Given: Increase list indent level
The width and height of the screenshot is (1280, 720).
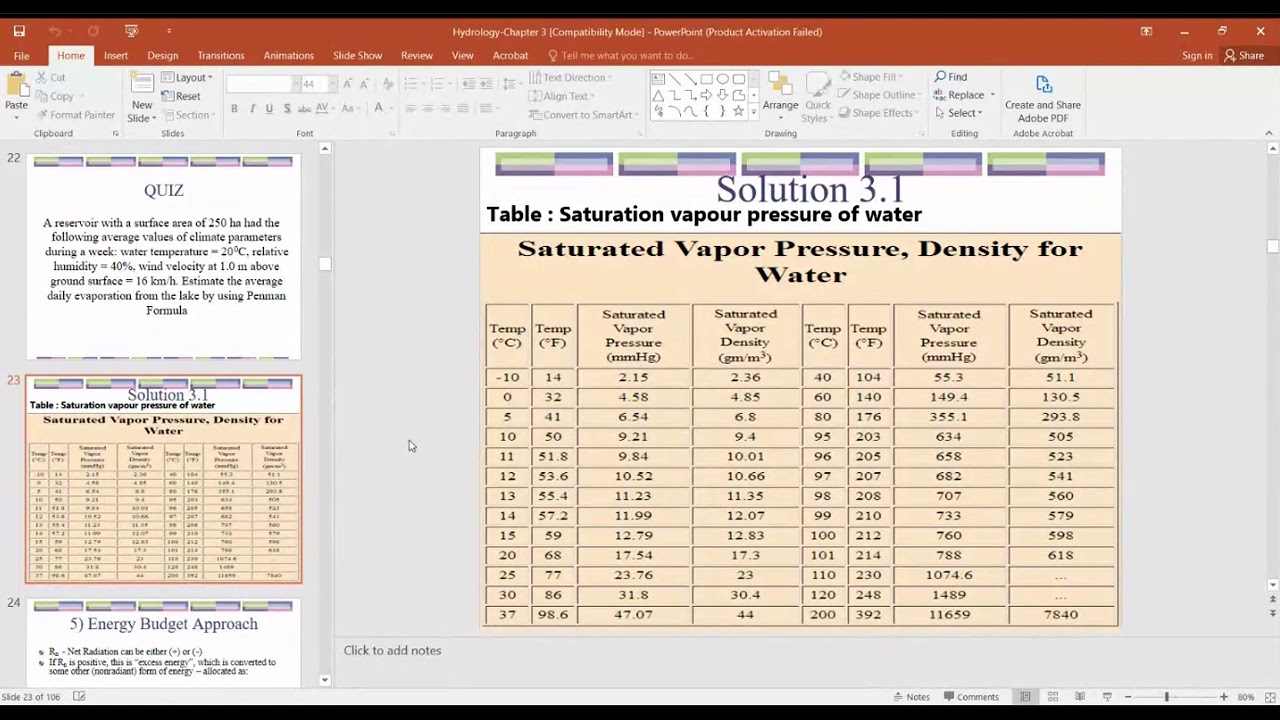Looking at the screenshot, I should point(489,84).
